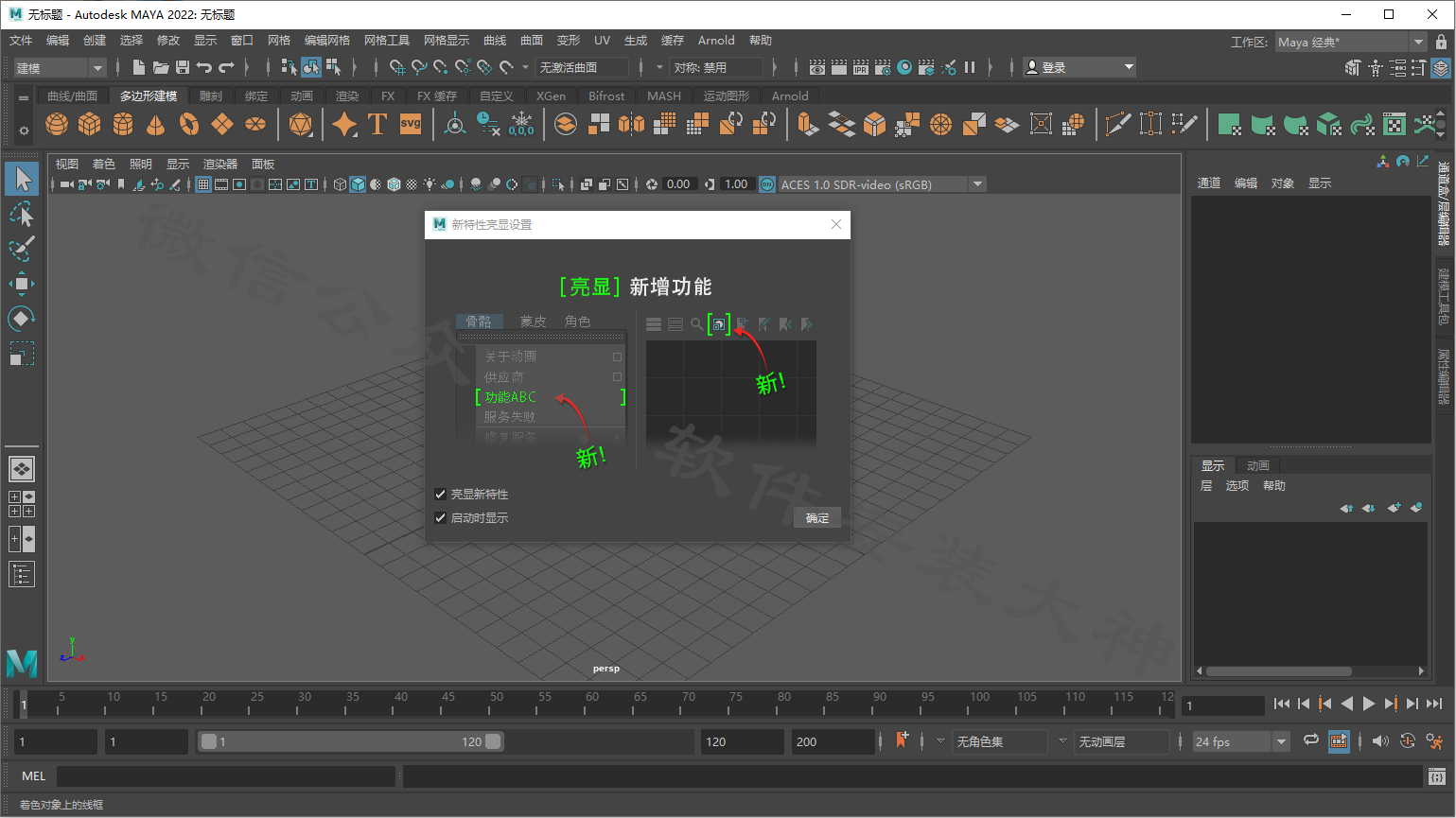Click the Extrude shelf icon

(806, 124)
